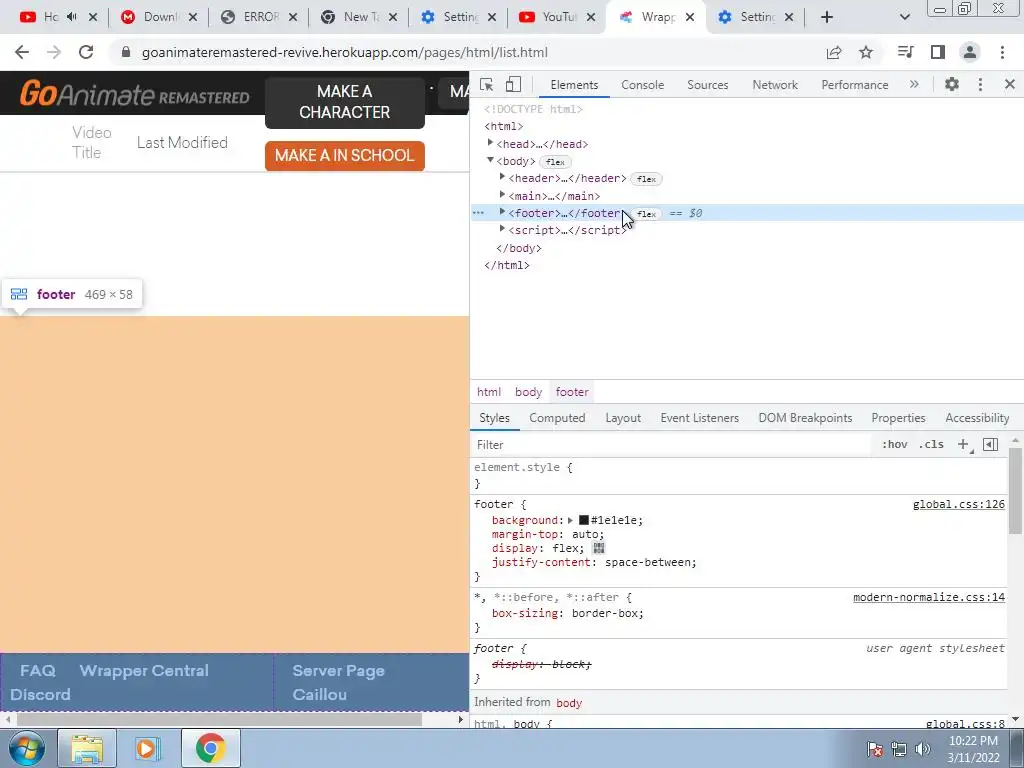This screenshot has width=1024, height=768.
Task: Focus the styles Filter input field
Action: coord(673,445)
